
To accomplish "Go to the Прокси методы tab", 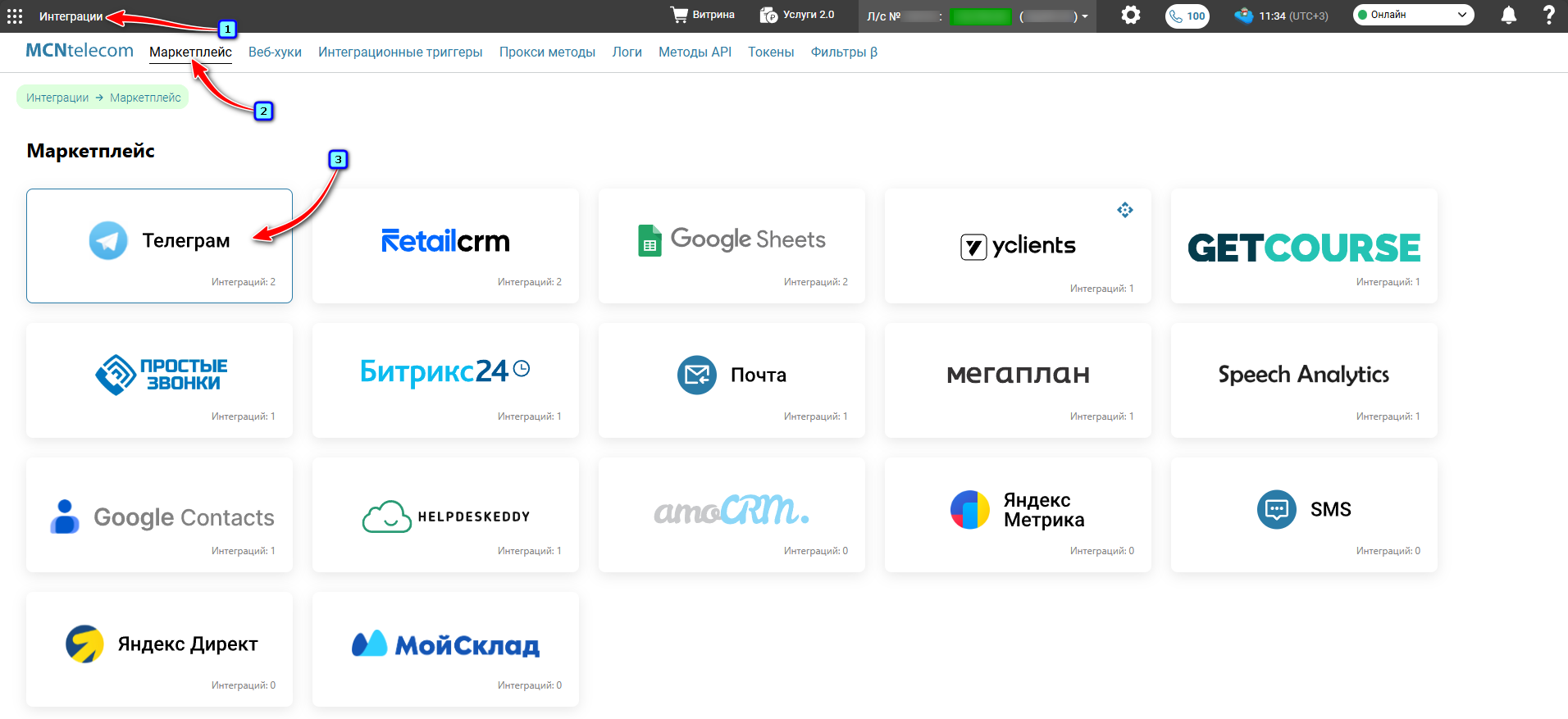I will click(x=547, y=52).
